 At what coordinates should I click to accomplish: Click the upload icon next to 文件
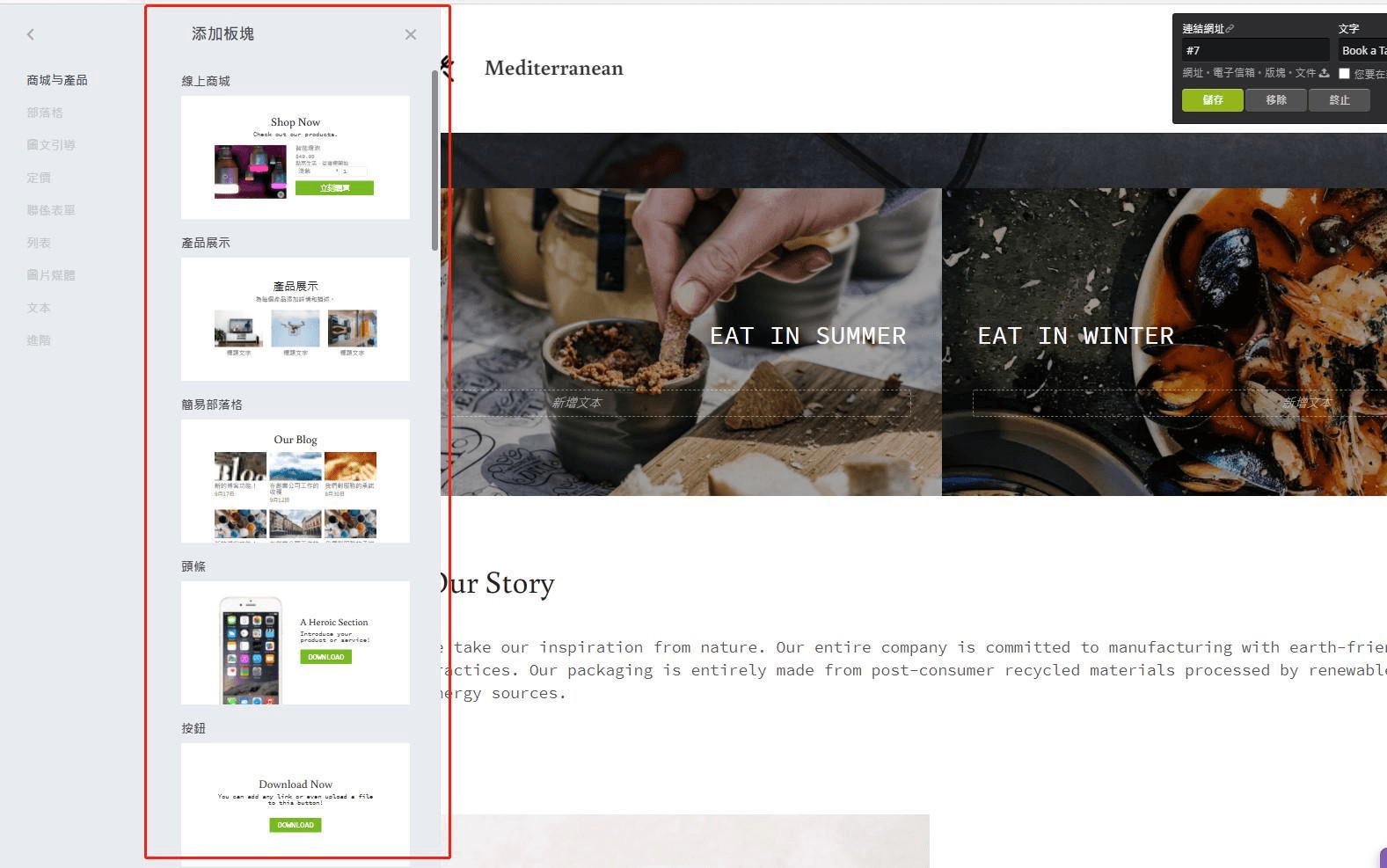pyautogui.click(x=1324, y=73)
